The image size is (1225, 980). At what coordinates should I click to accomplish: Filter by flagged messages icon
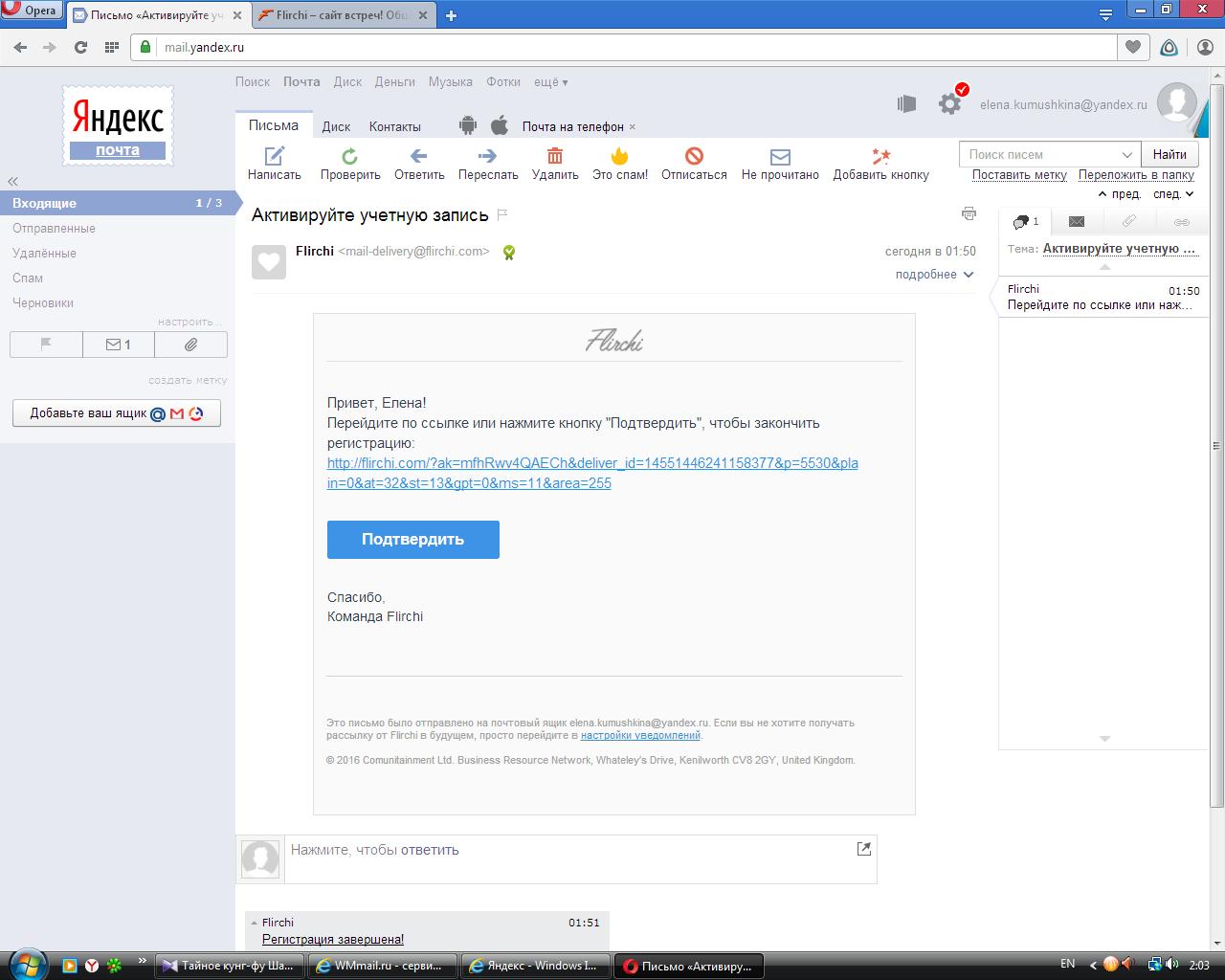coord(46,345)
